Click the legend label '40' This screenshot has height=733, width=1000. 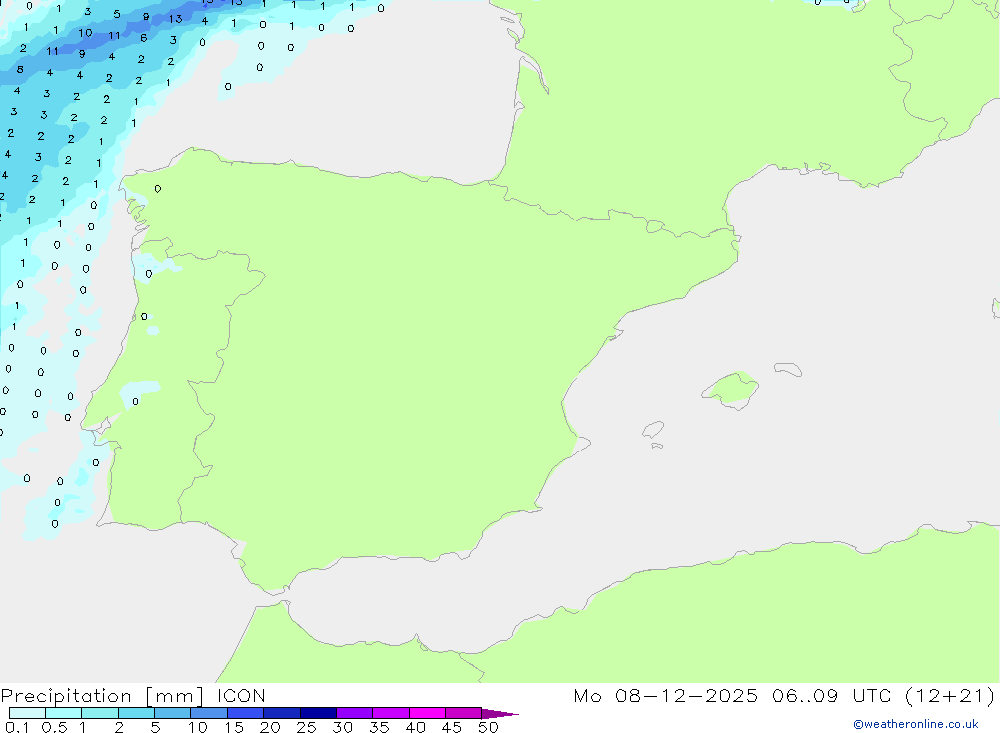(416, 727)
